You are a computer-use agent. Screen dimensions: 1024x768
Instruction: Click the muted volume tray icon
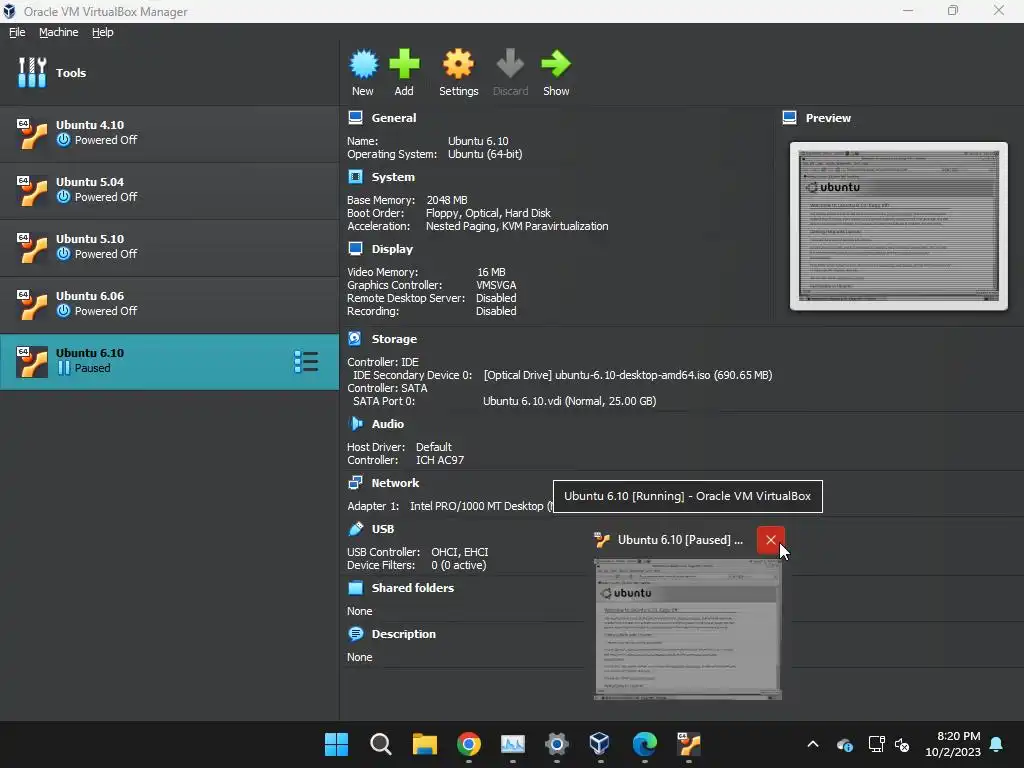903,744
